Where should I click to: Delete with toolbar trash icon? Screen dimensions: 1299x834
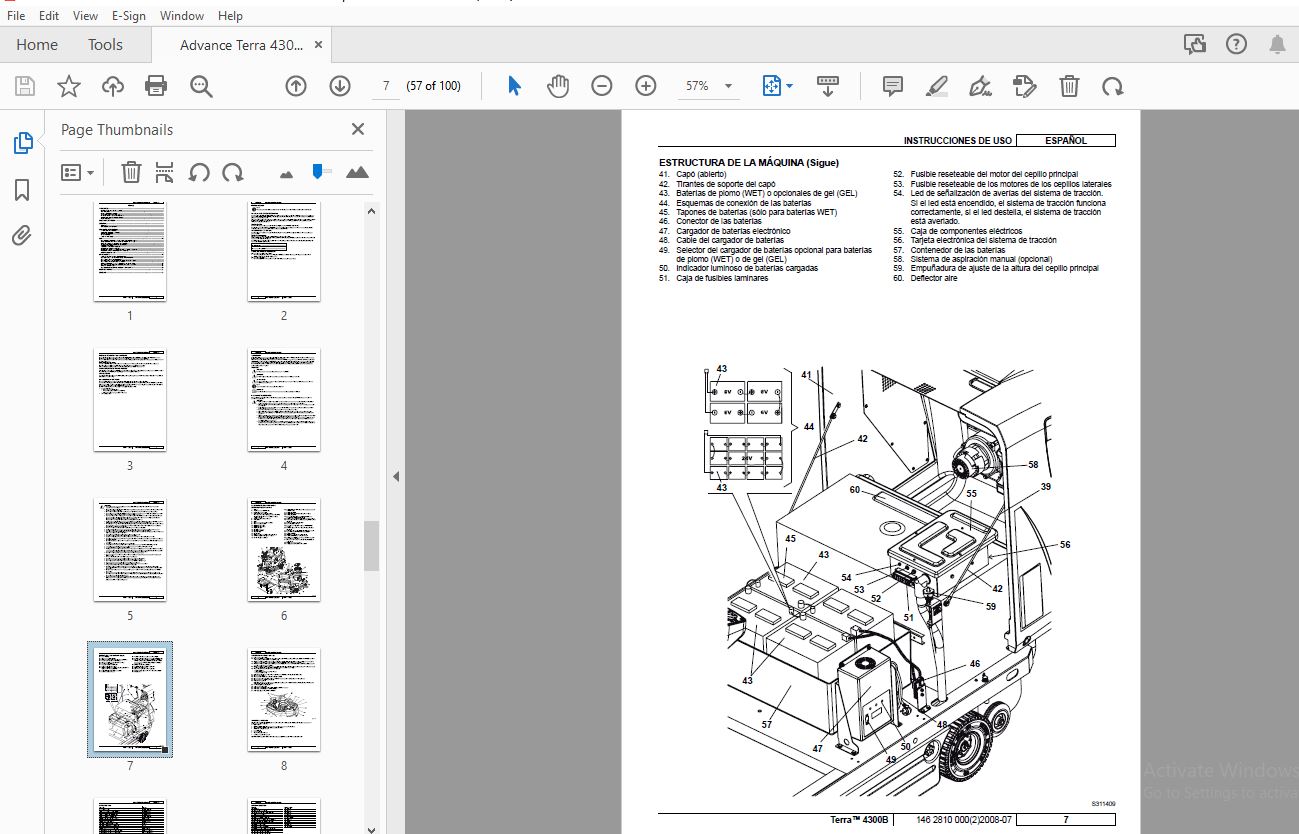(x=1069, y=86)
